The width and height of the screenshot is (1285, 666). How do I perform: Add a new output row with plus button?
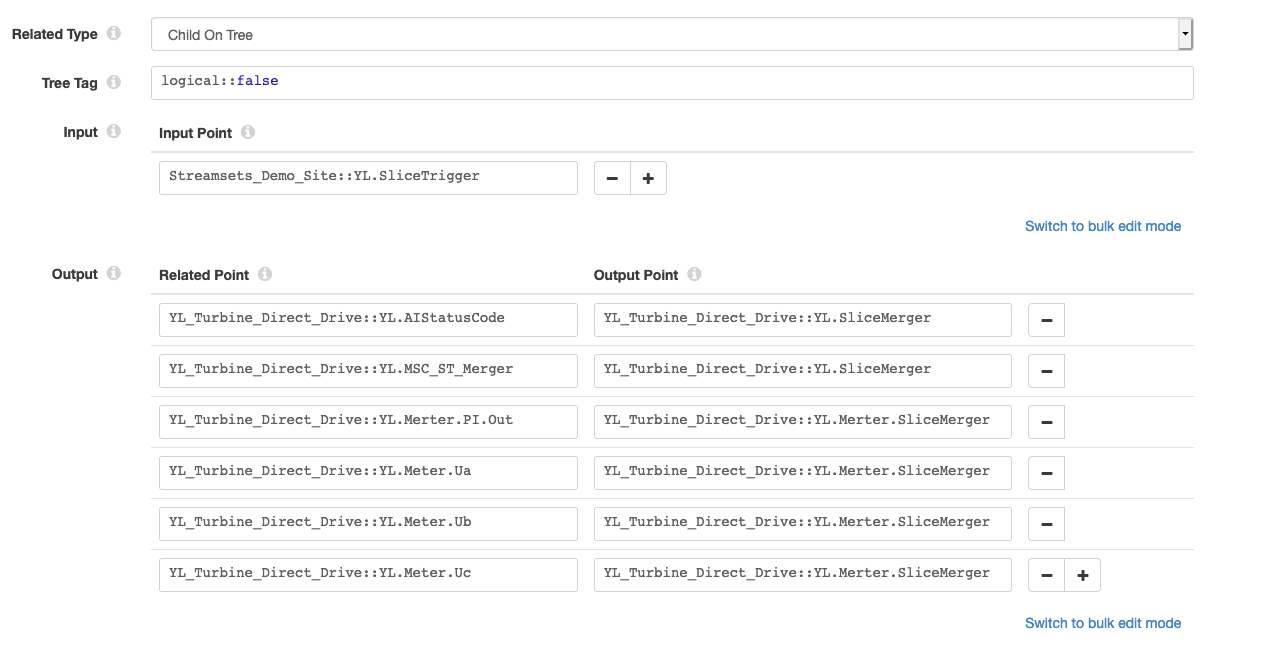pyautogui.click(x=1082, y=574)
